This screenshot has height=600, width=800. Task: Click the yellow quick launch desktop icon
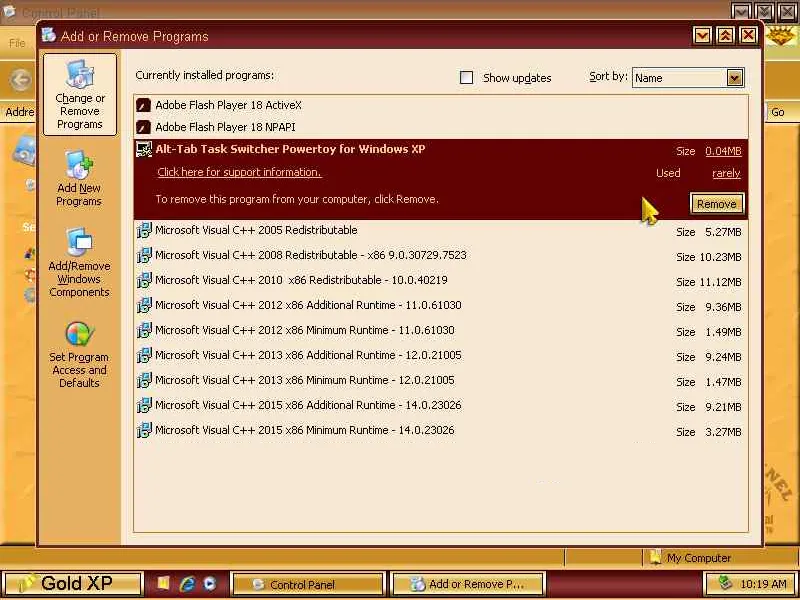click(x=163, y=584)
